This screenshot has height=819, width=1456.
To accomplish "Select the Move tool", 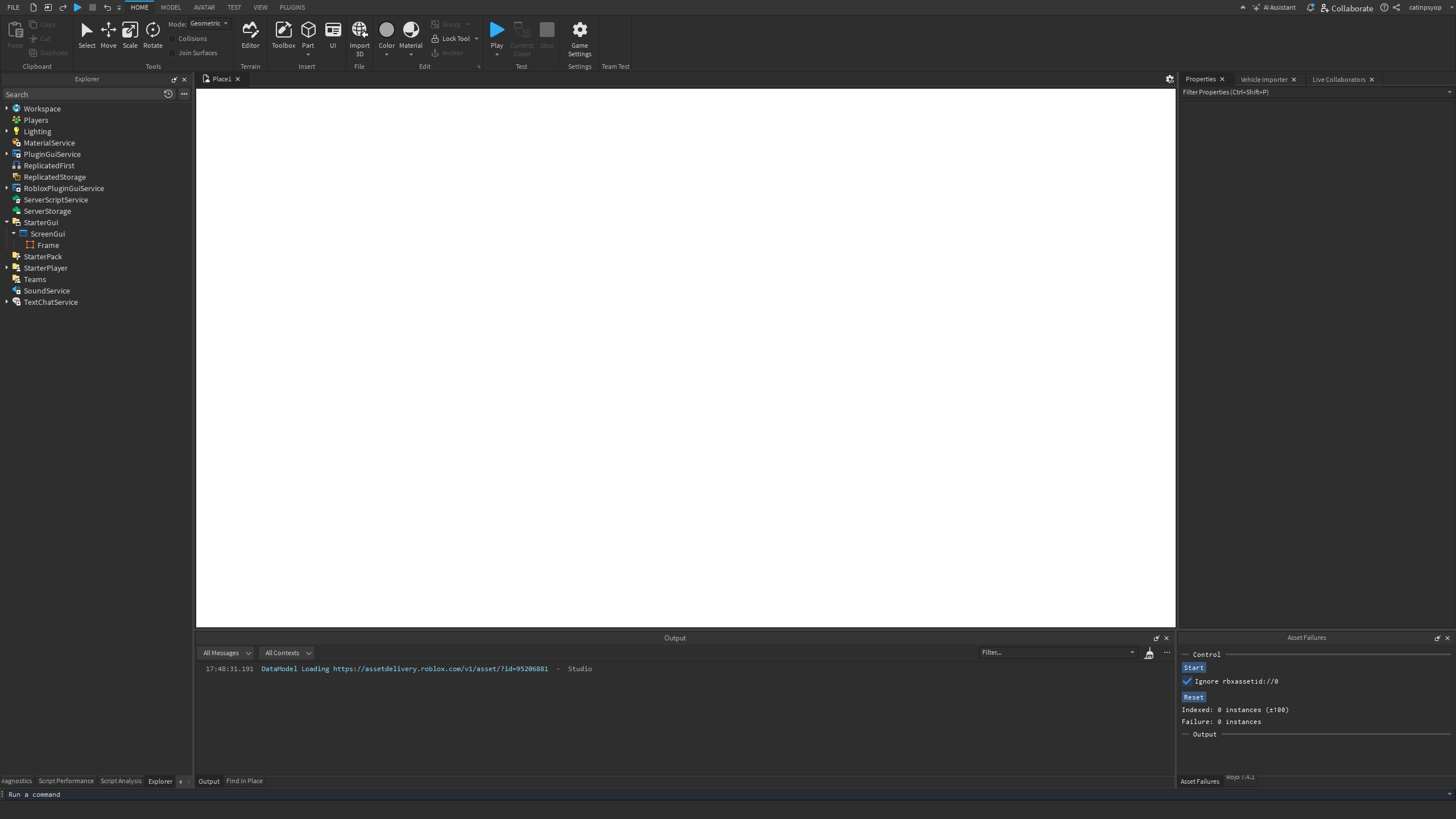I will point(108,35).
